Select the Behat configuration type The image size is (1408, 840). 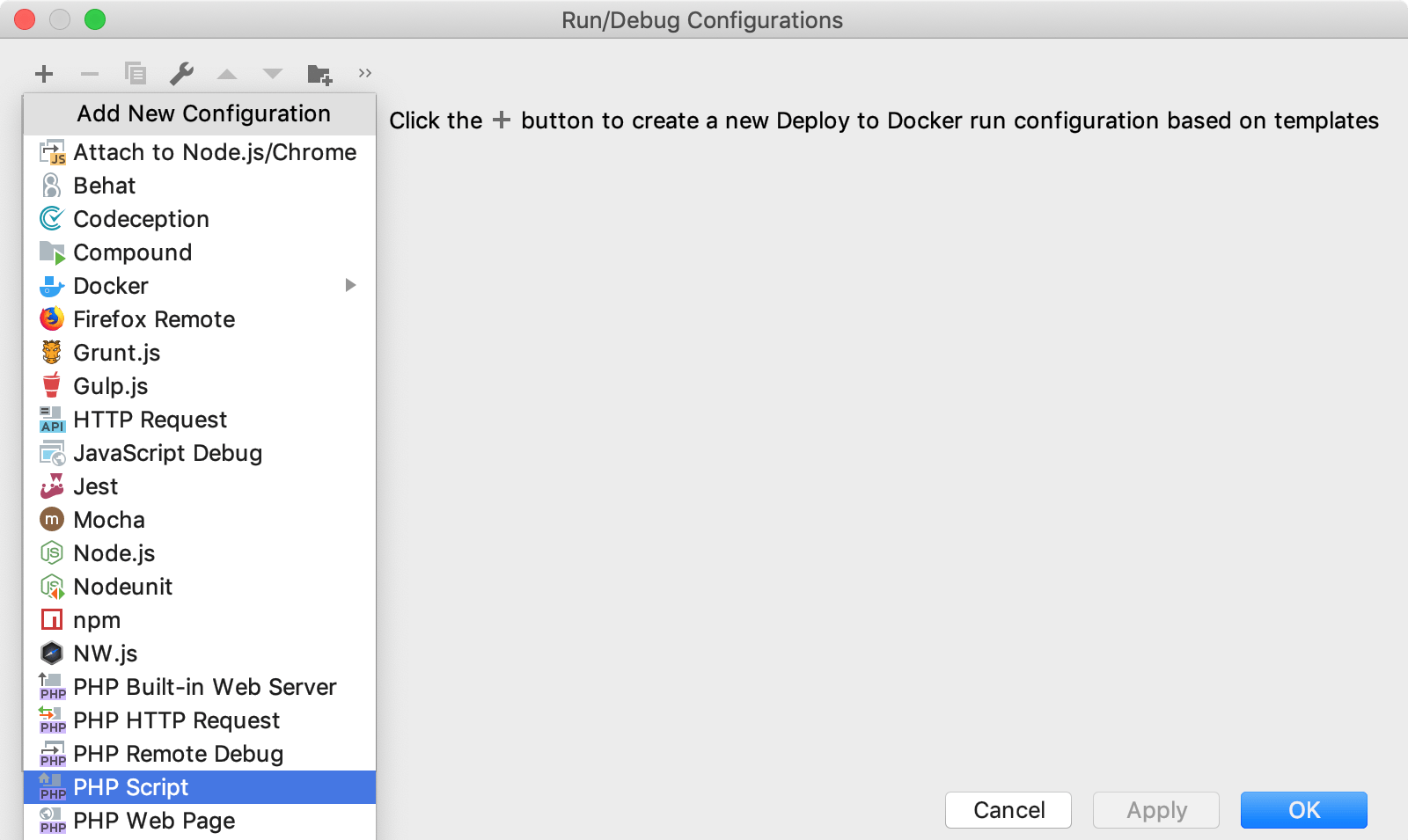(105, 185)
